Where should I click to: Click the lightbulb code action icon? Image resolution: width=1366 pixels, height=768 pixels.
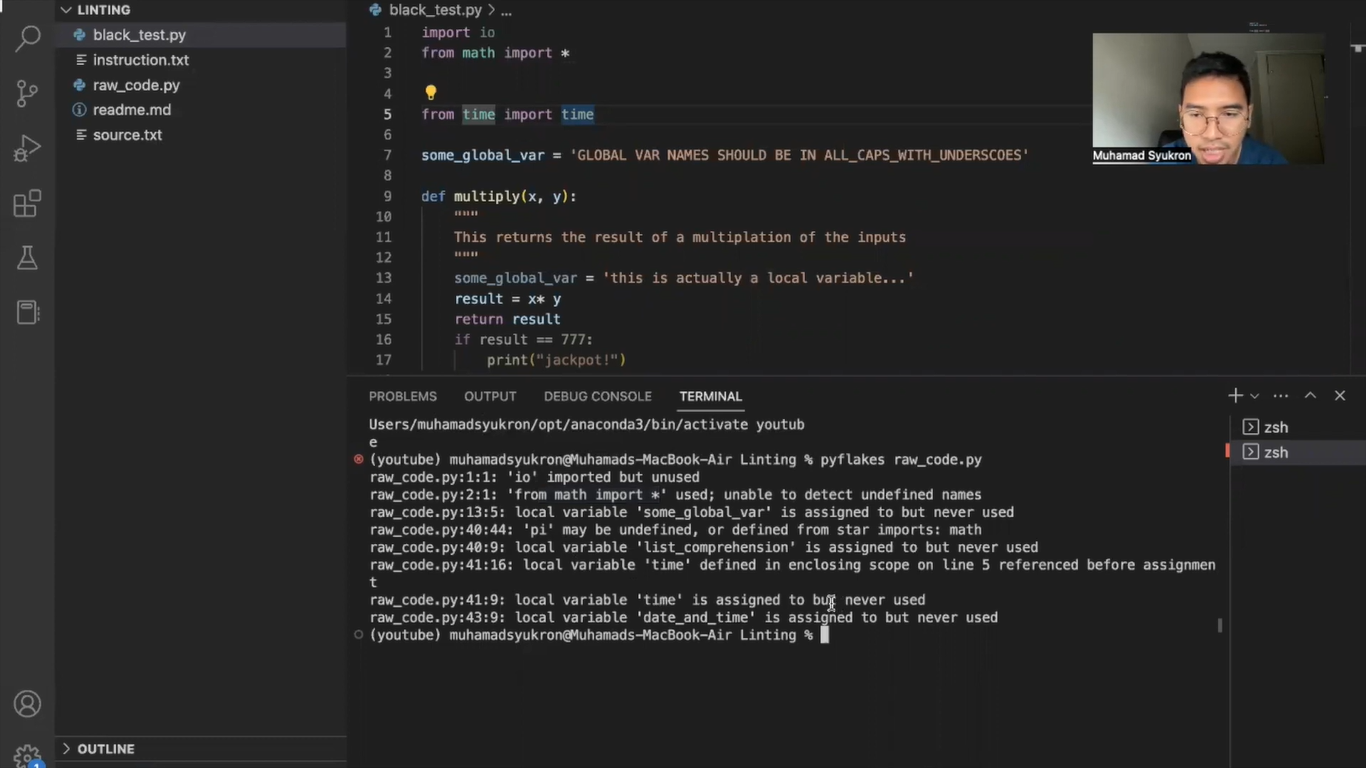(x=431, y=93)
